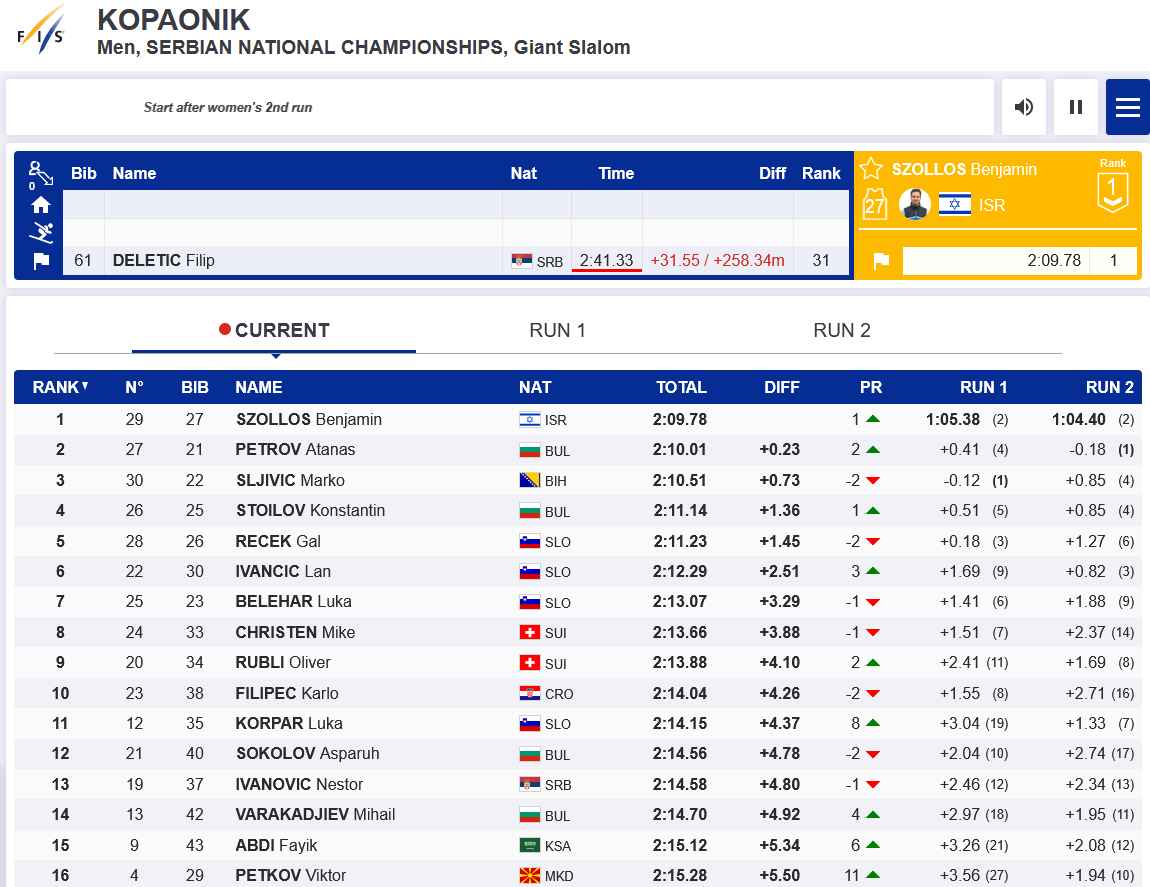1150x887 pixels.
Task: Click the green up arrow in PETROV row
Action: pyautogui.click(x=873, y=450)
